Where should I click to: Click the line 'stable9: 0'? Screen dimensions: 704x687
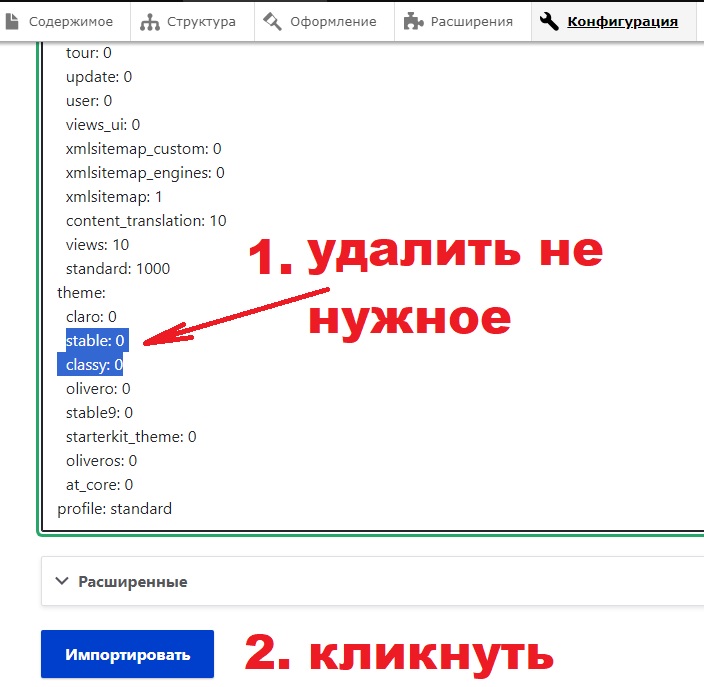[x=99, y=413]
